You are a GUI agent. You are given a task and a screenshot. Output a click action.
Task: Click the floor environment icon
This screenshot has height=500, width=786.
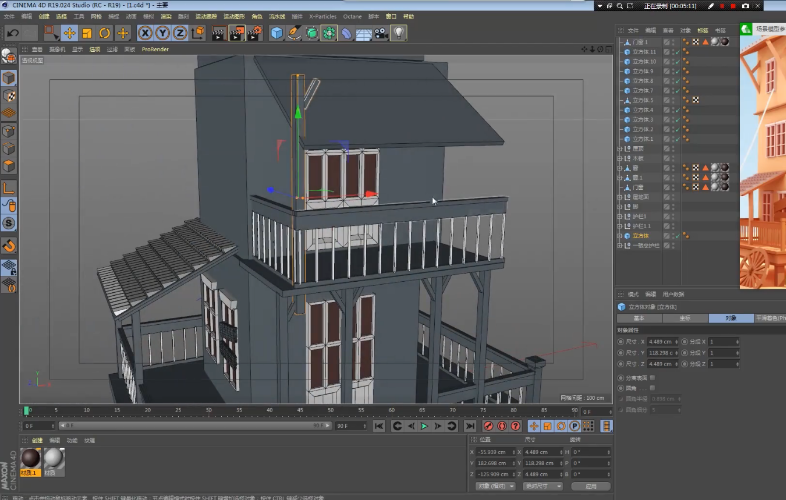[363, 33]
